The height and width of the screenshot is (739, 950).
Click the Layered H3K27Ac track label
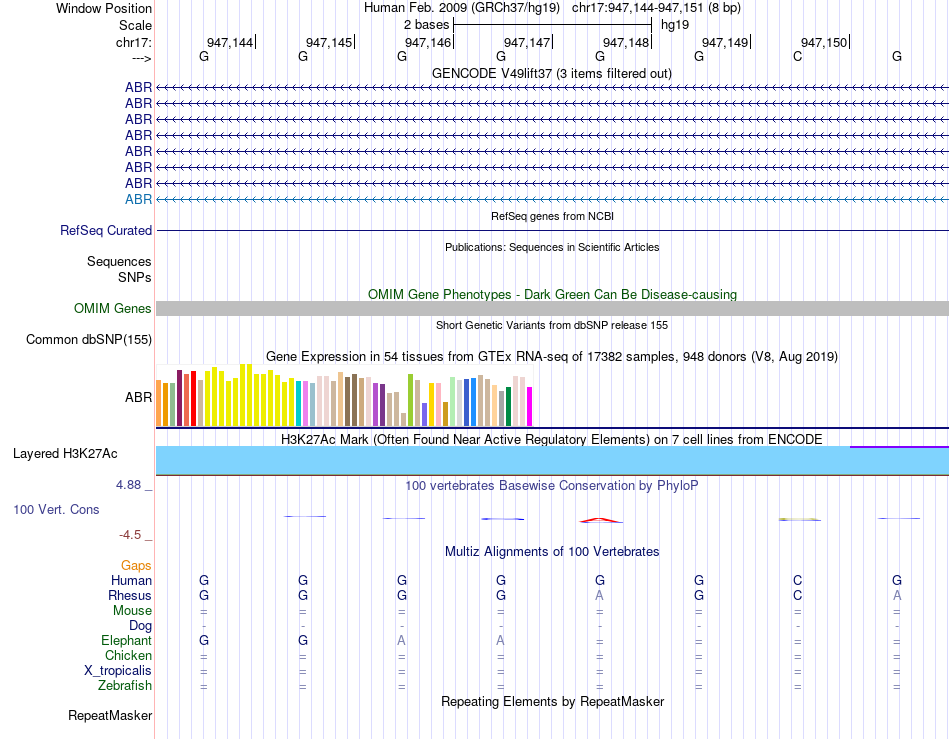coord(65,454)
